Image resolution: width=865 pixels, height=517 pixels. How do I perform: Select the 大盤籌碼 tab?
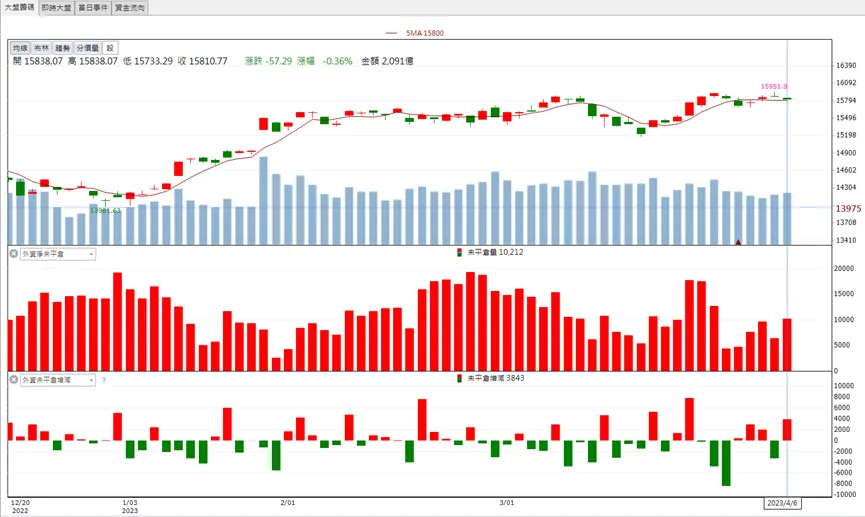pyautogui.click(x=19, y=8)
